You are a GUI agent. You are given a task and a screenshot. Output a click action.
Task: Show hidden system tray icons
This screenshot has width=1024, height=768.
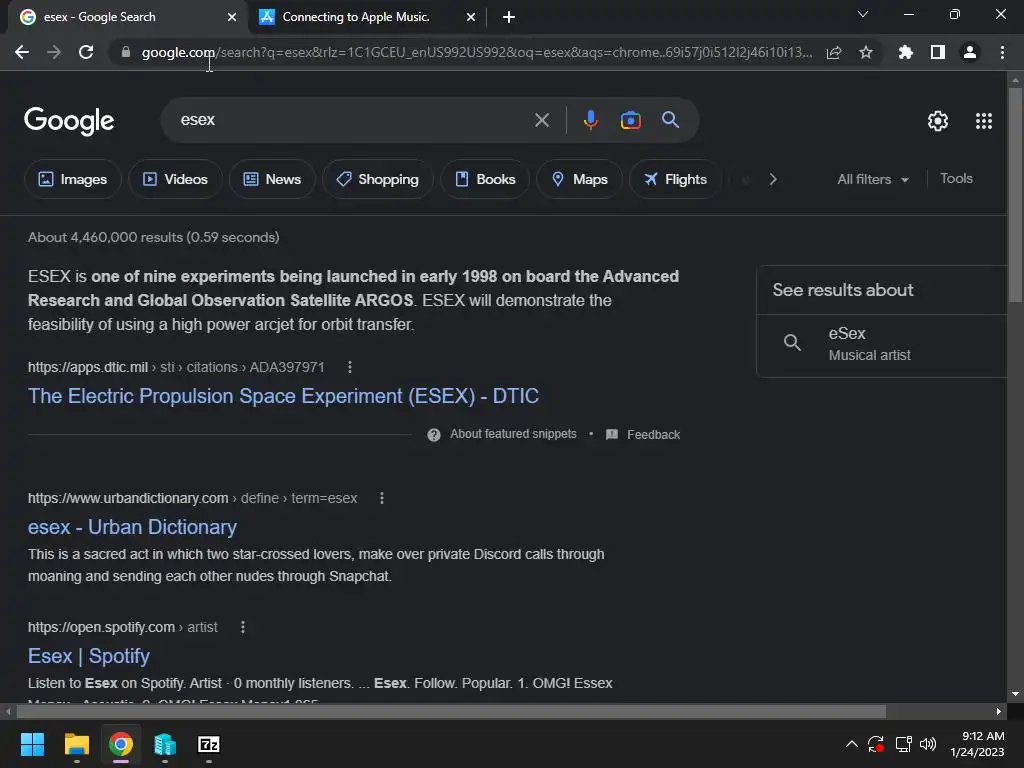click(x=852, y=744)
